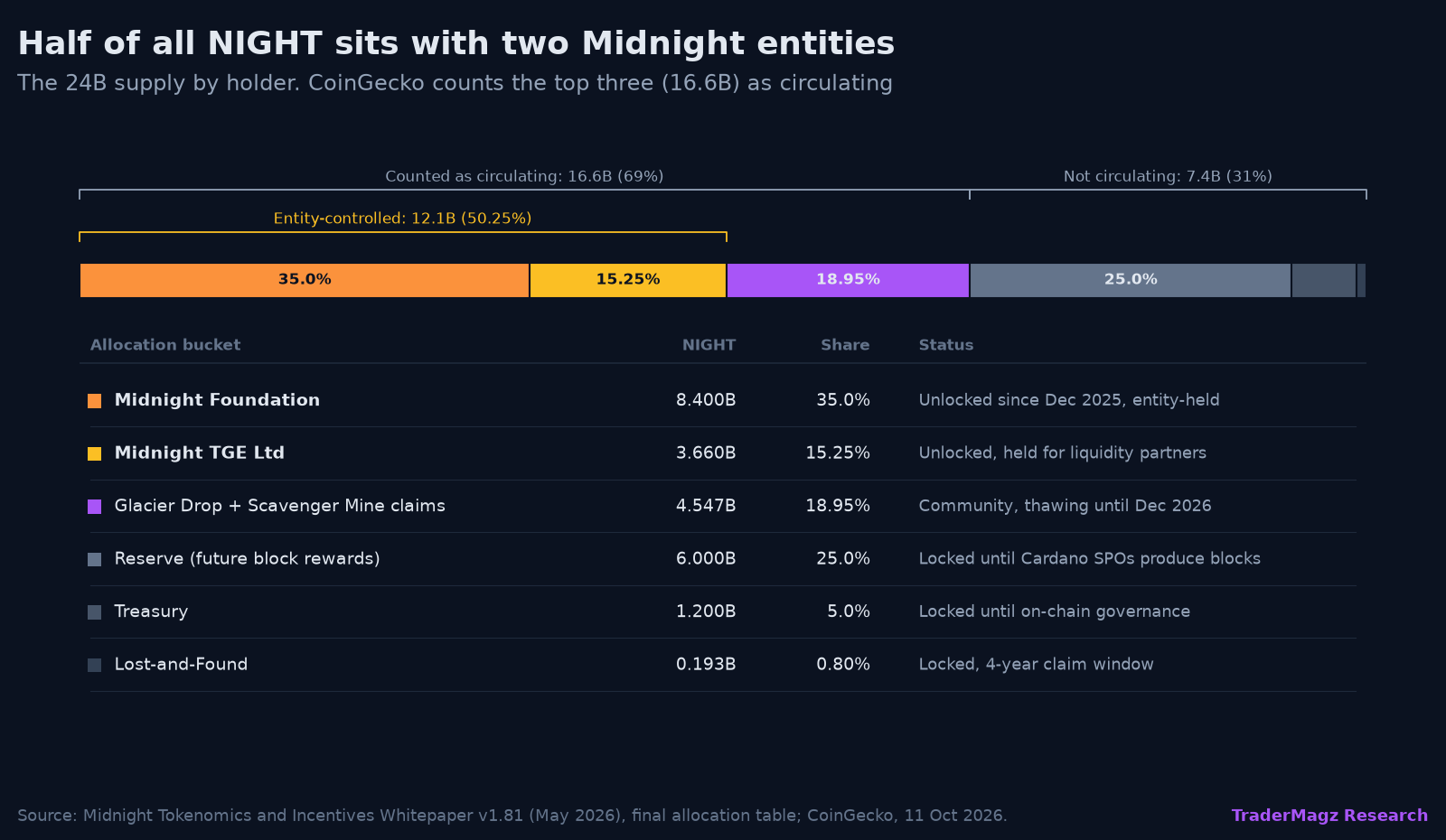Click the 18.95% share in the table
The image size is (1446, 840).
[838, 506]
